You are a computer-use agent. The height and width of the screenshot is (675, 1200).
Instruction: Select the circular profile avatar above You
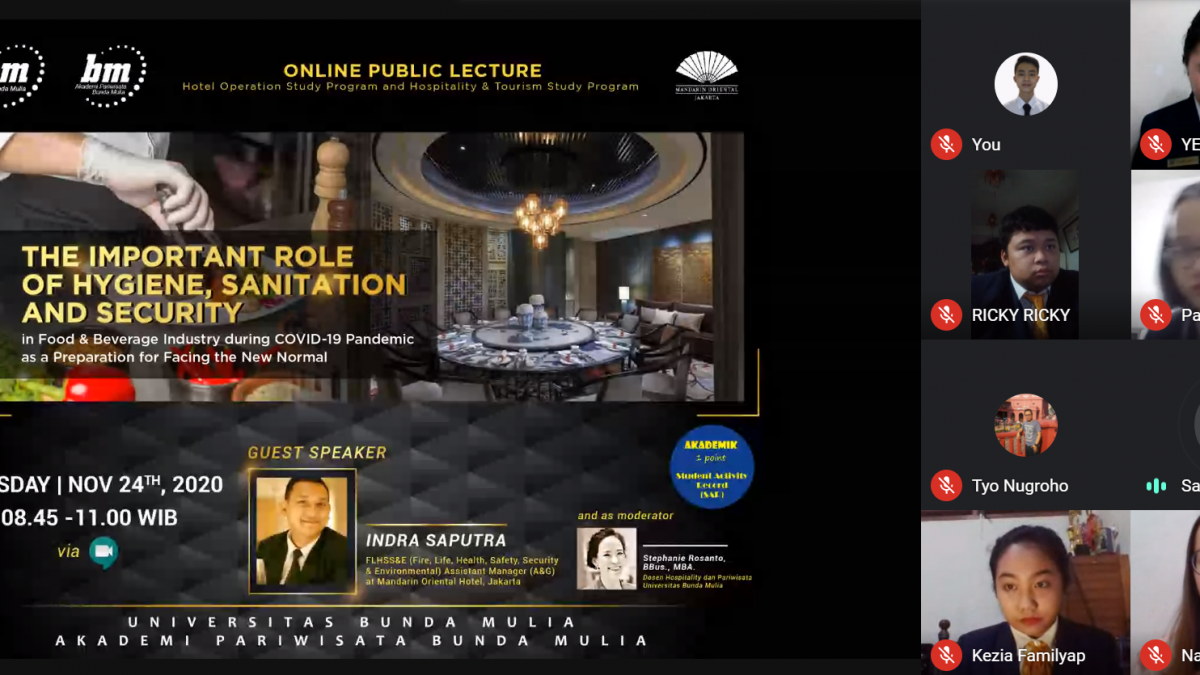[x=1026, y=84]
